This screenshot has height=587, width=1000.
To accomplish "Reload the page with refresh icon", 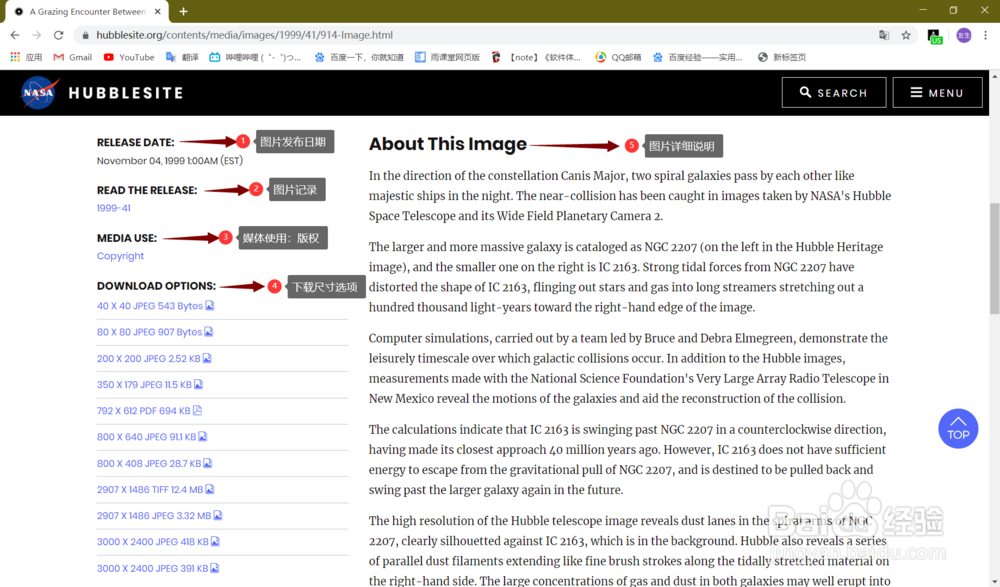I will click(x=59, y=35).
